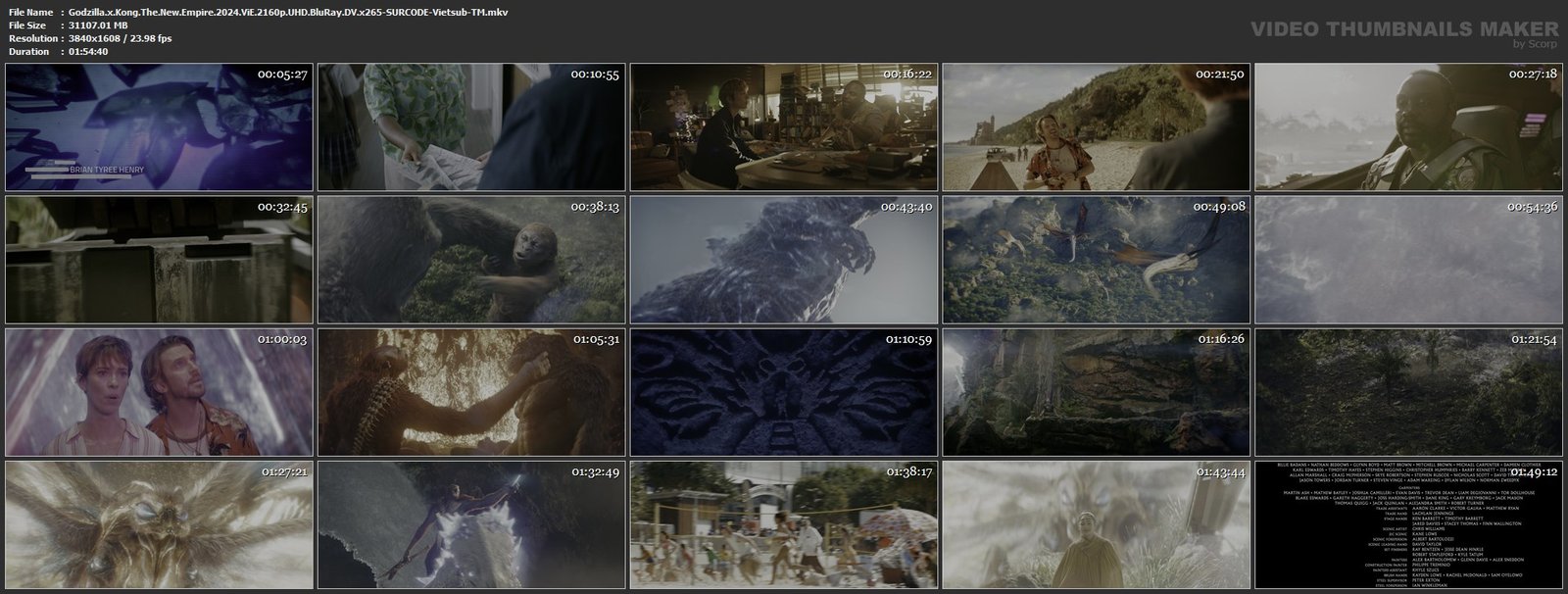Click the carved wall frame at 01:10:59

[x=783, y=392]
